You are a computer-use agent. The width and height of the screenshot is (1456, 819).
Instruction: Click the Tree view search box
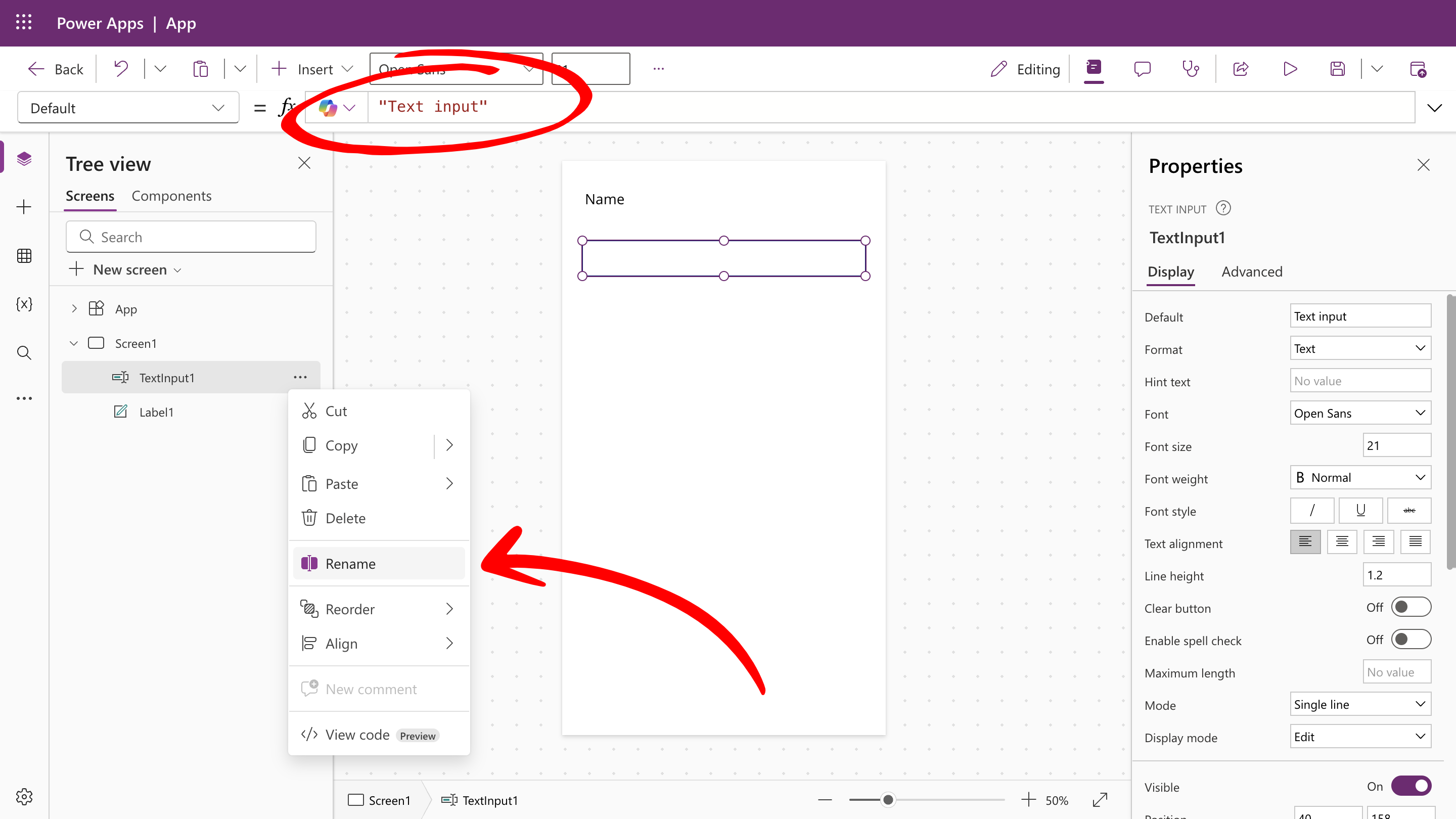pyautogui.click(x=191, y=237)
